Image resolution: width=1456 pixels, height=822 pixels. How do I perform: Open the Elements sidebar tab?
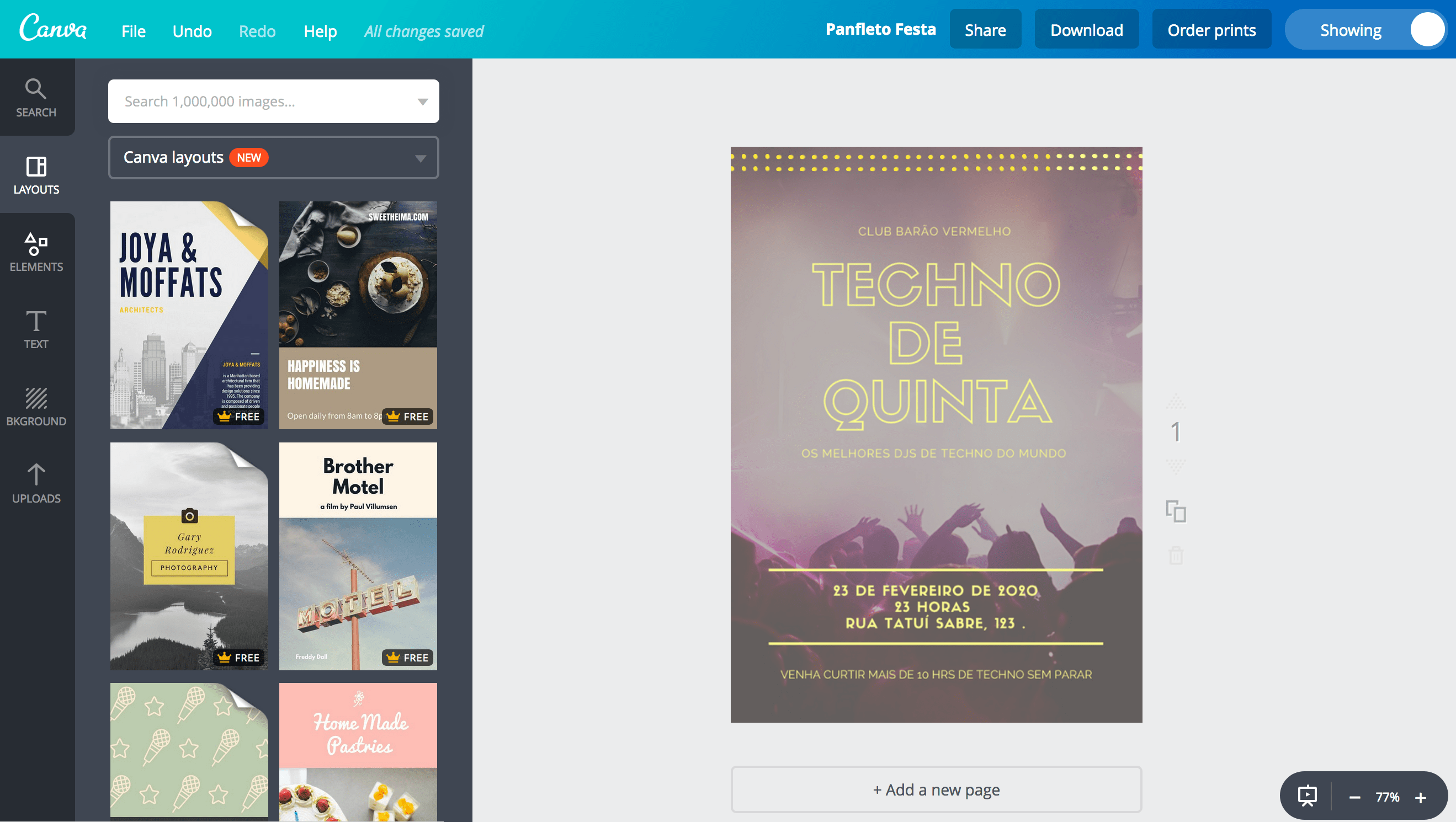[36, 252]
